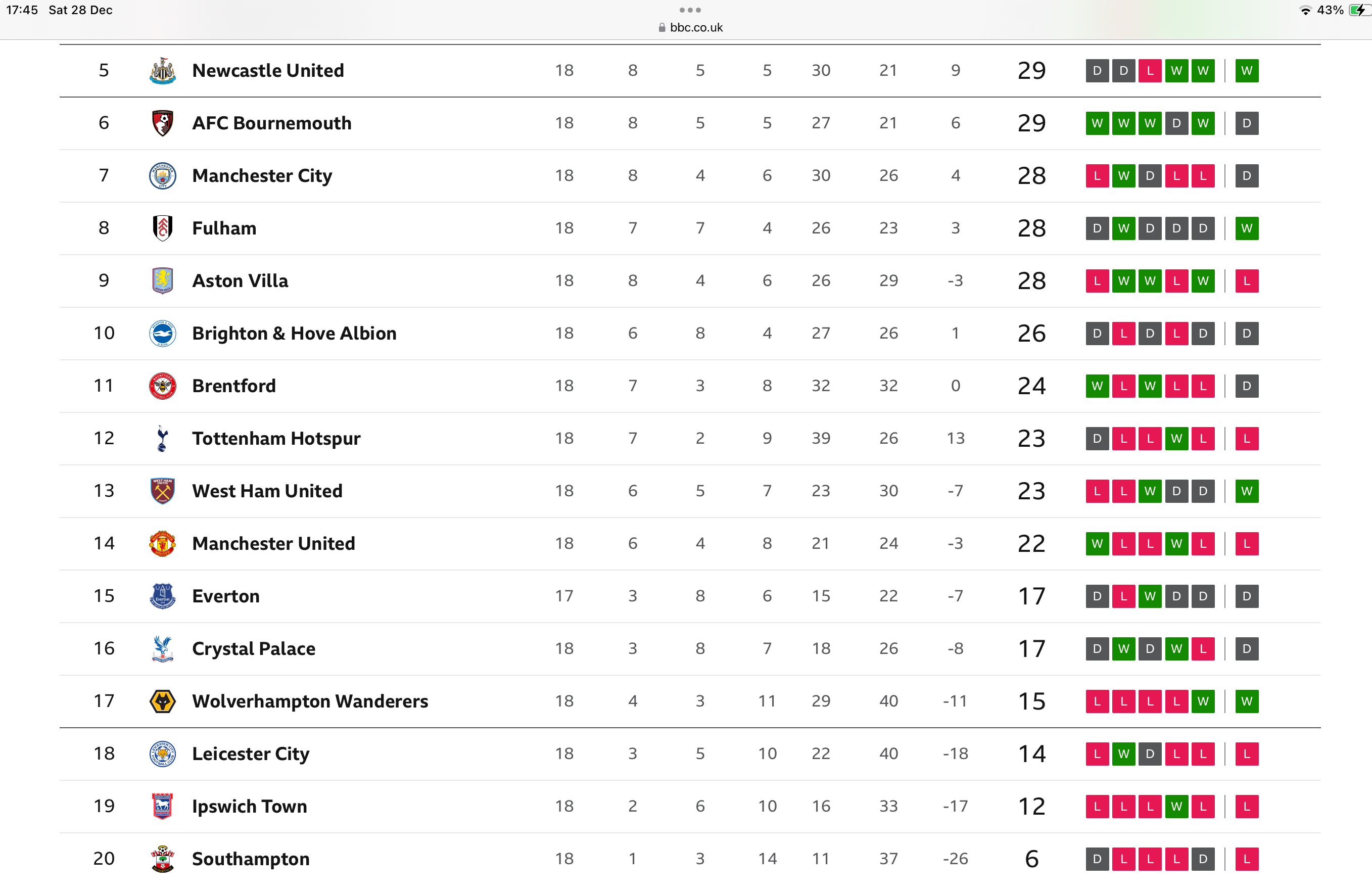Image resolution: width=1372 pixels, height=894 pixels.
Task: Open the Manchester United team link
Action: (x=273, y=544)
